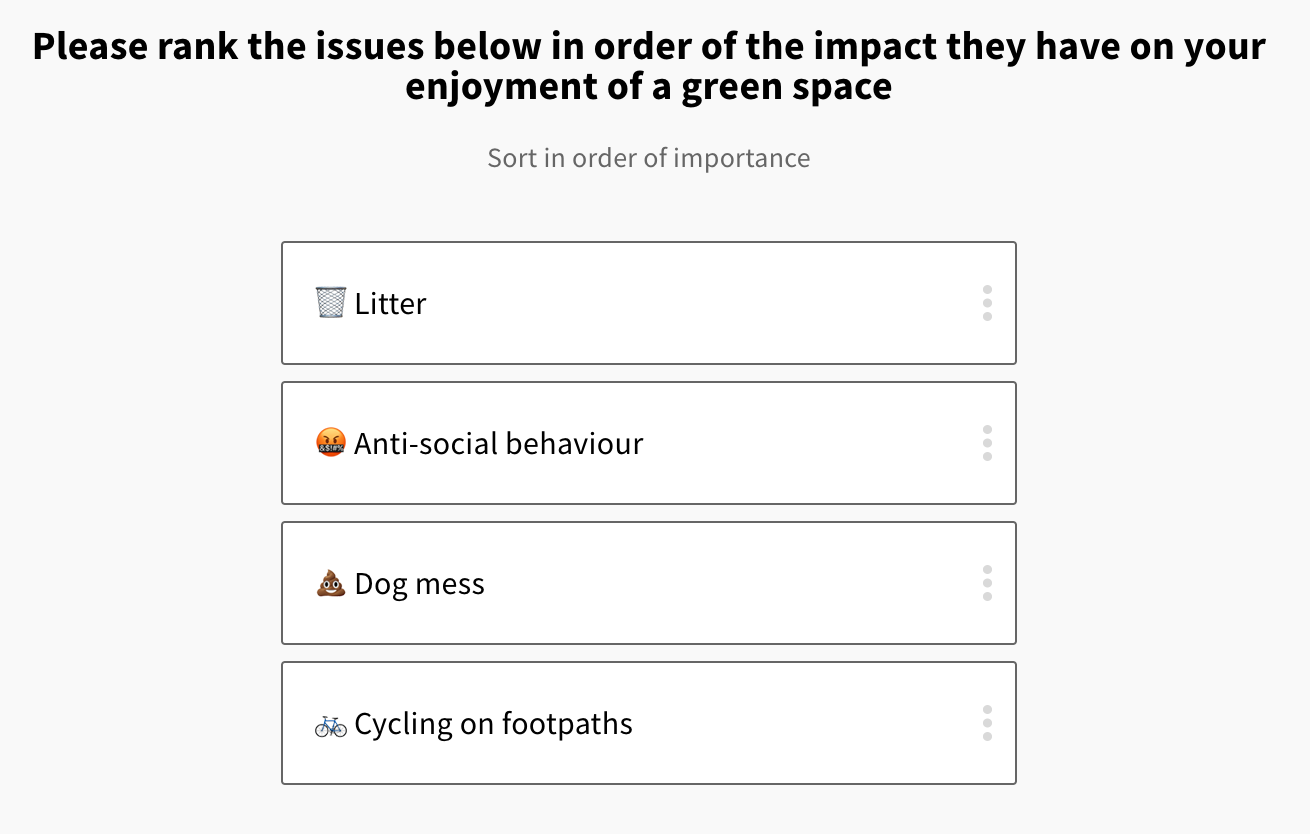The height and width of the screenshot is (834, 1310).
Task: Click the wastebasket emoji beside Litter
Action: tap(330, 302)
